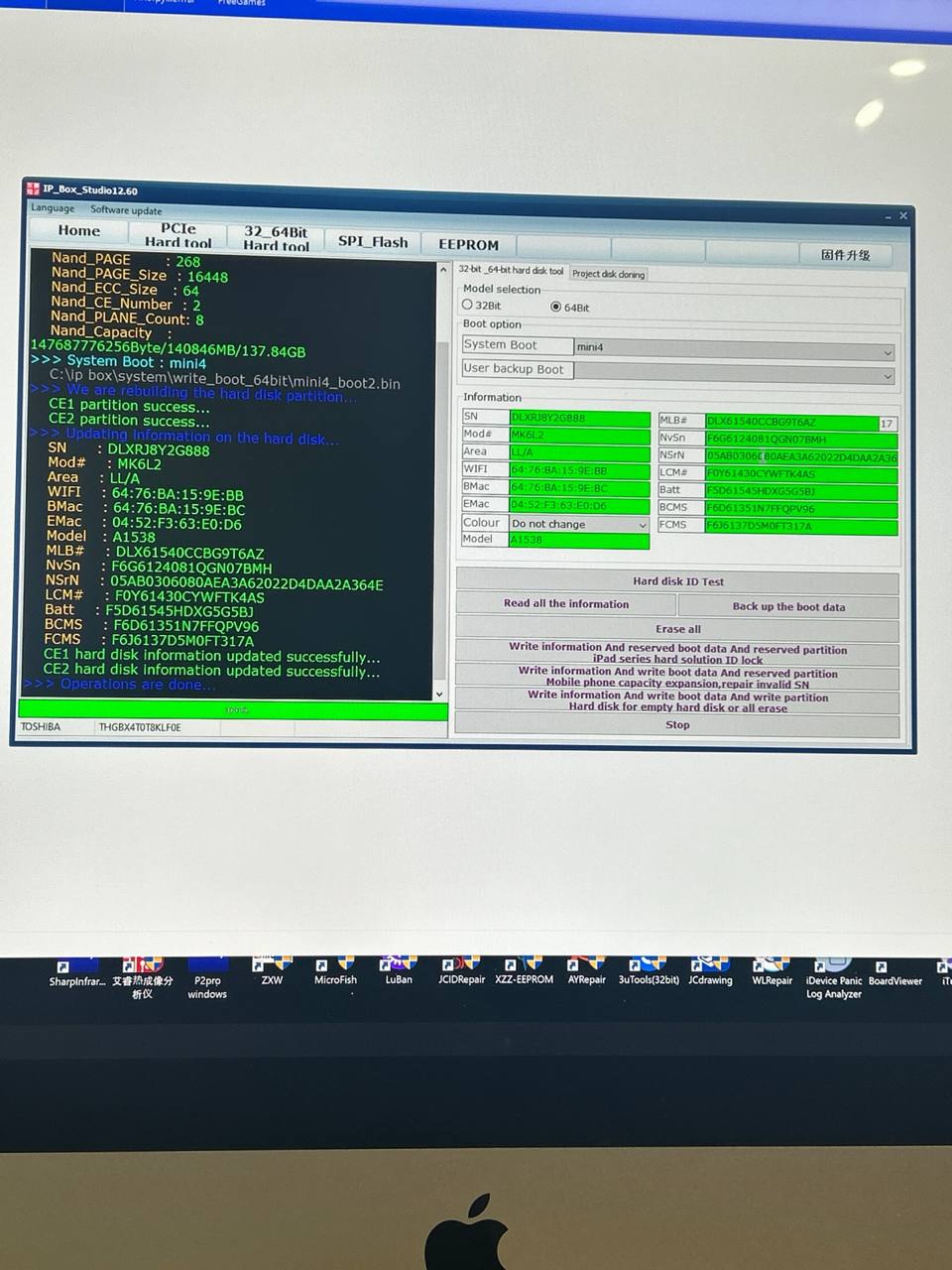Viewport: 952px width, 1270px height.
Task: Click the BCMS value field
Action: point(801,508)
